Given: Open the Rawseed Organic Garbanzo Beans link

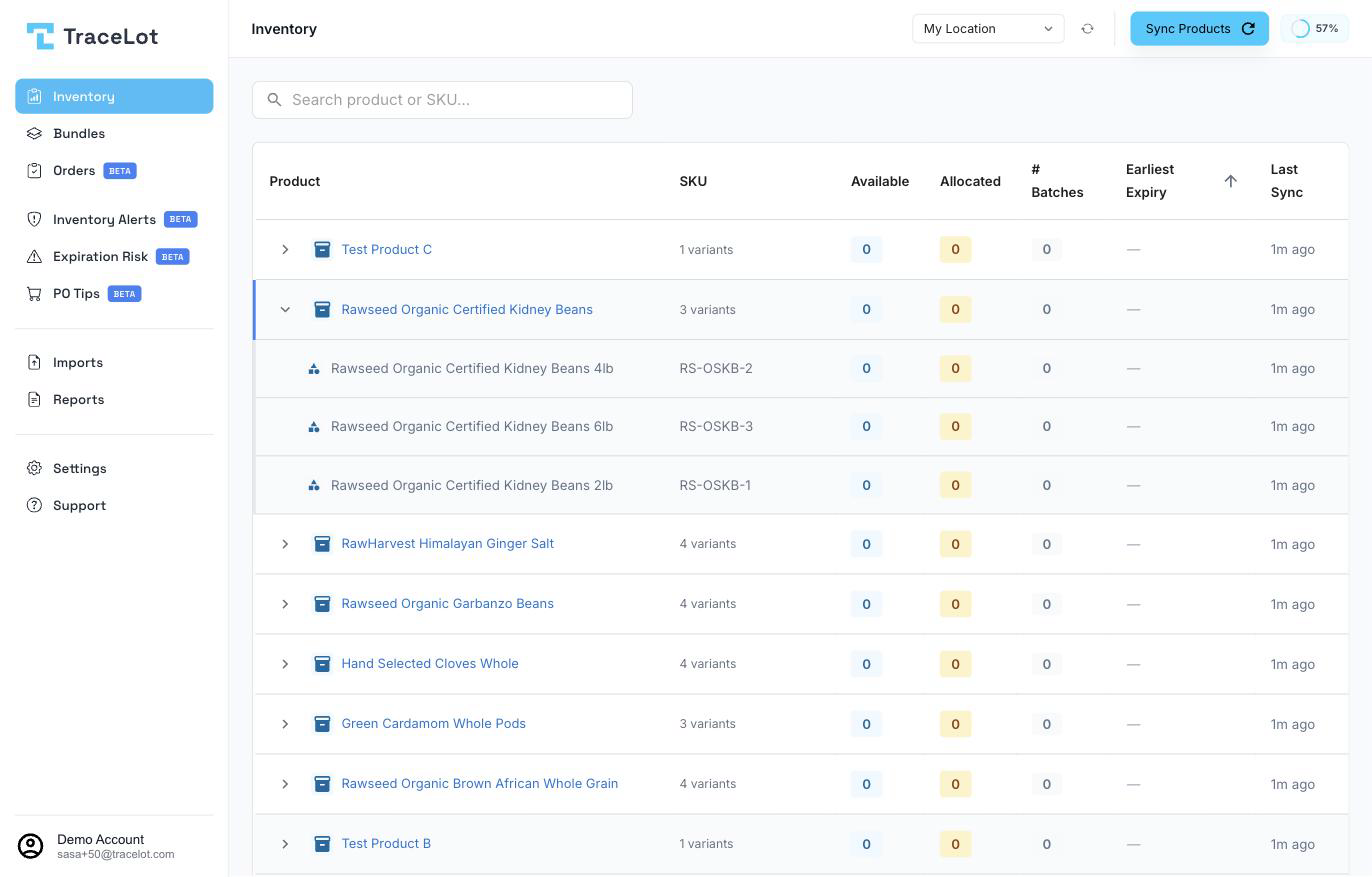Looking at the screenshot, I should tap(447, 603).
